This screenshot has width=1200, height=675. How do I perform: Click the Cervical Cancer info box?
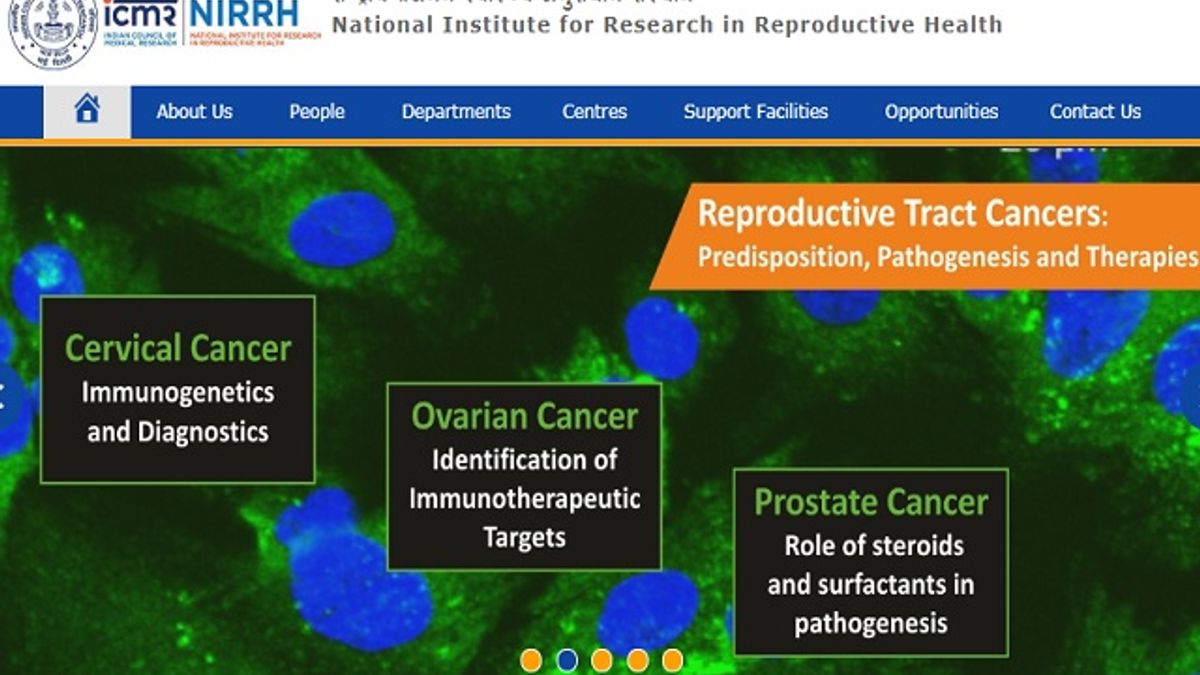178,390
